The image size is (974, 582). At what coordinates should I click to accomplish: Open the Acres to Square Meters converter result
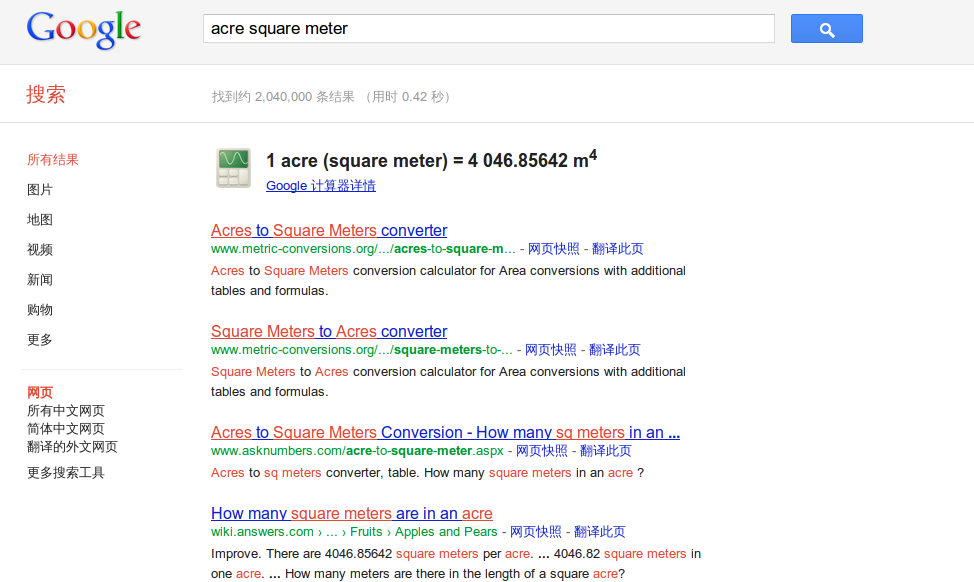click(x=328, y=230)
